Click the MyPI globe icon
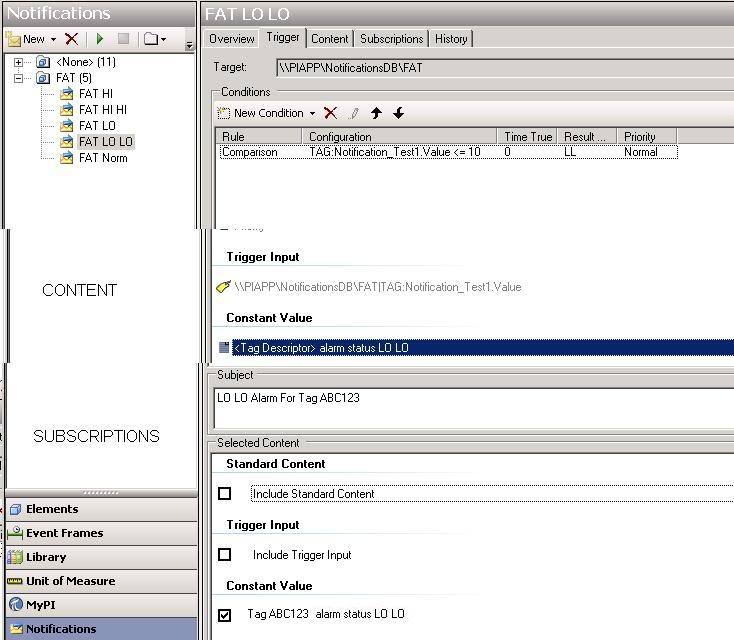 point(15,604)
